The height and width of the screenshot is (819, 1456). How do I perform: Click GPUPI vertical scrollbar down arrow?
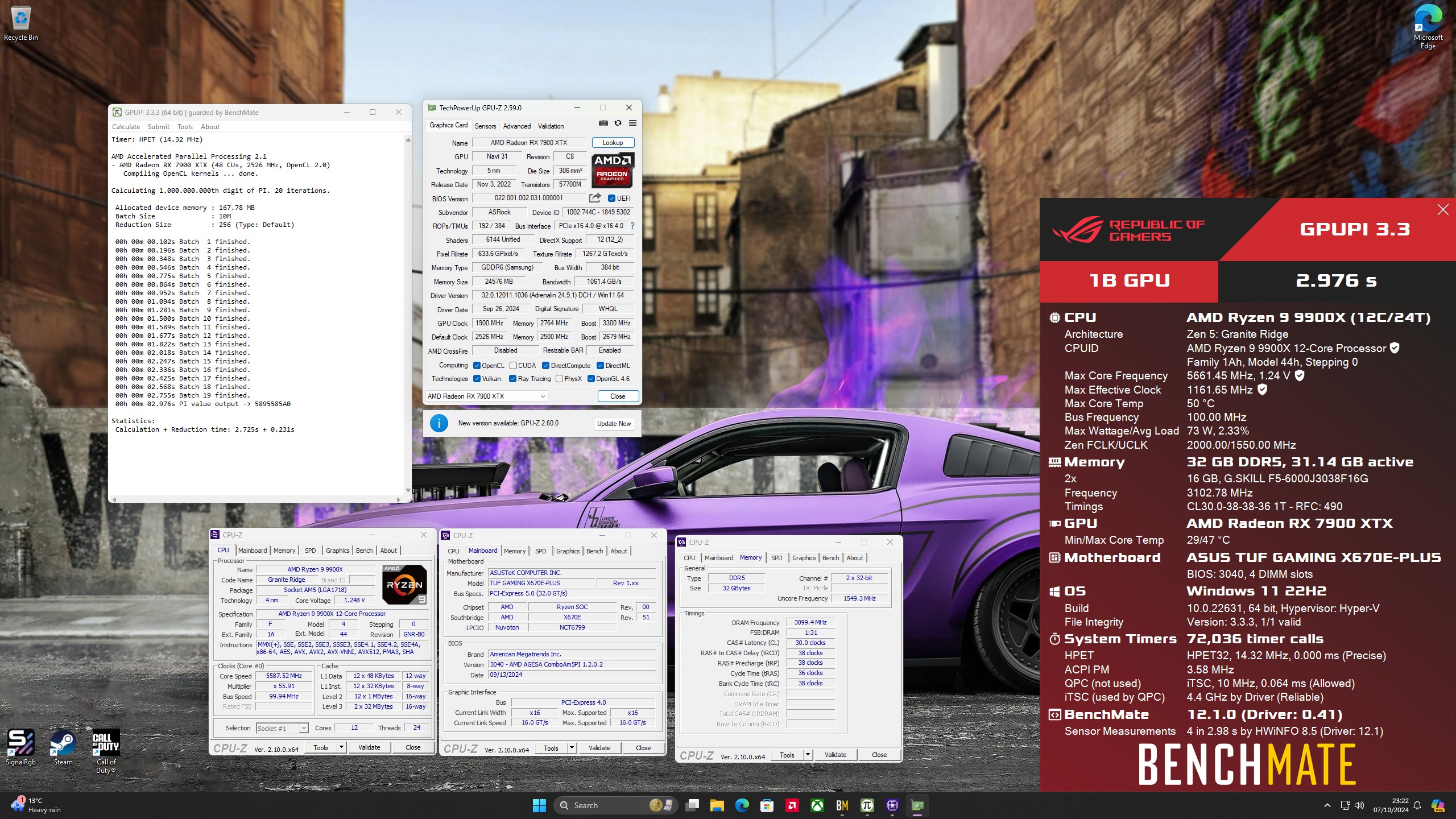[x=408, y=490]
